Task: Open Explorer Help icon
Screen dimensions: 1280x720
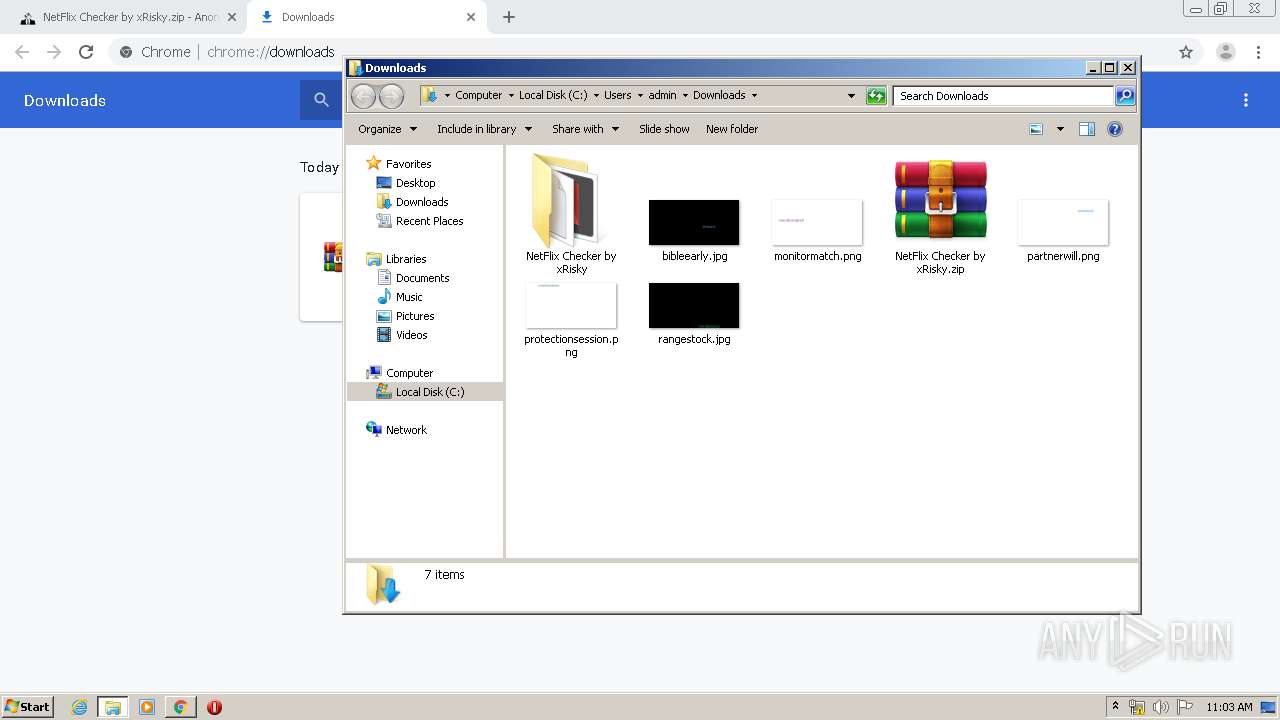Action: [x=1115, y=129]
